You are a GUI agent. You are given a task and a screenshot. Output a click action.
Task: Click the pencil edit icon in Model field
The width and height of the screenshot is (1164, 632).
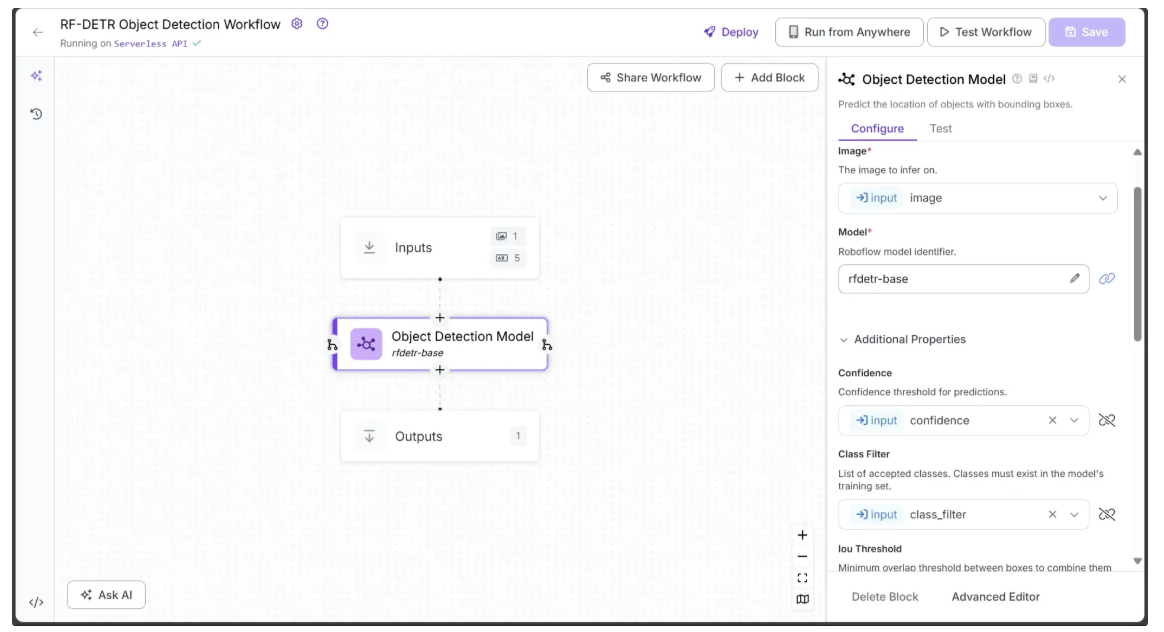coord(1074,279)
